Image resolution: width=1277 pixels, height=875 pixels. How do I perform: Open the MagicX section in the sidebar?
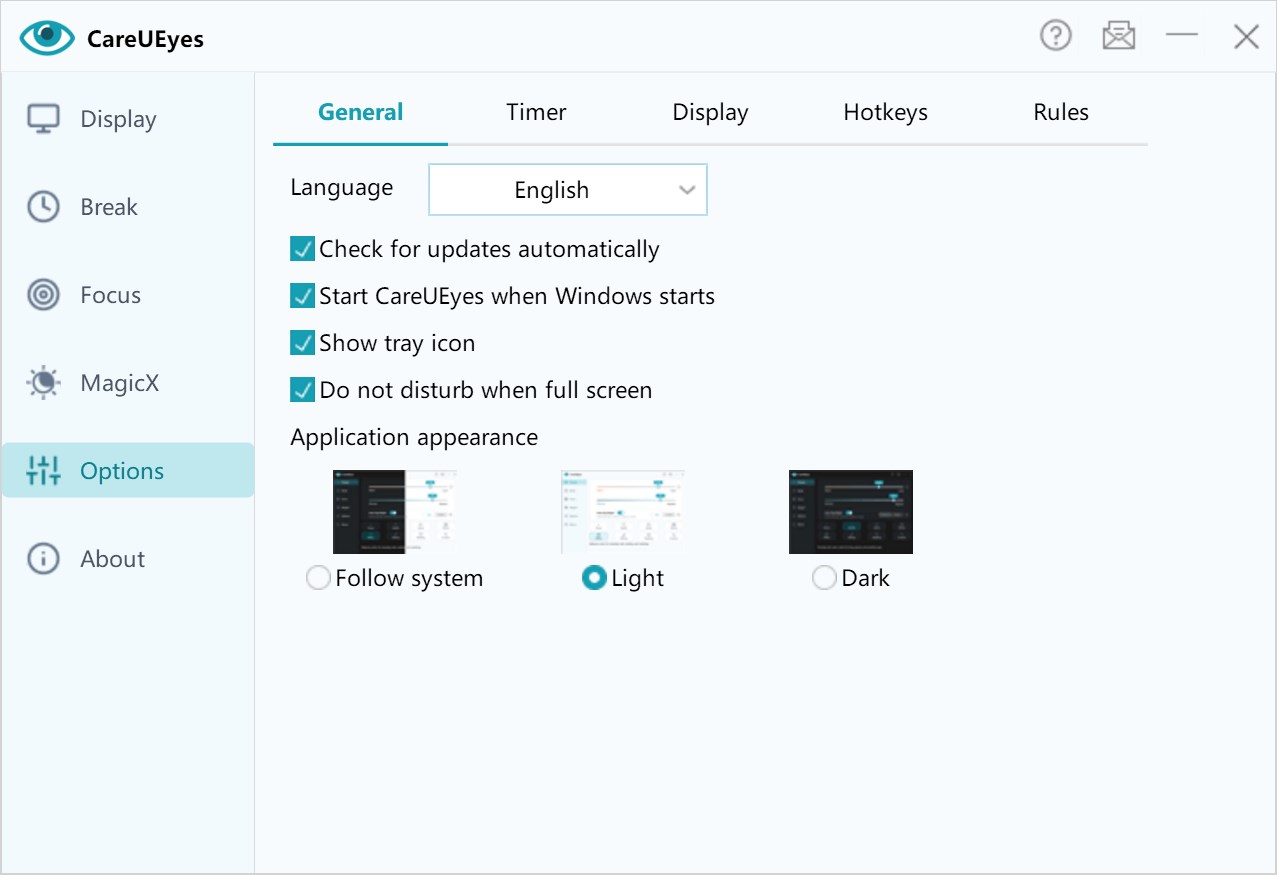coord(128,383)
